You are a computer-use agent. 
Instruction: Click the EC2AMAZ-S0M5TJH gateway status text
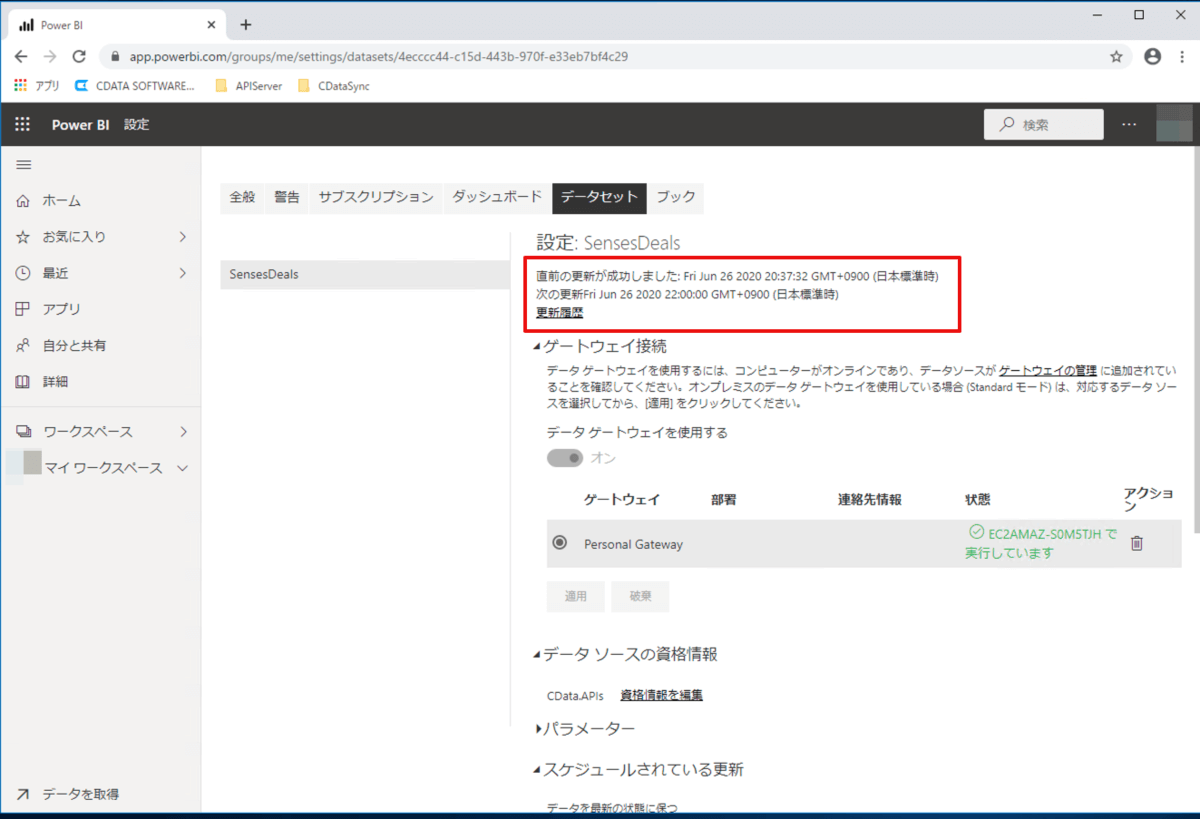pyautogui.click(x=1042, y=543)
